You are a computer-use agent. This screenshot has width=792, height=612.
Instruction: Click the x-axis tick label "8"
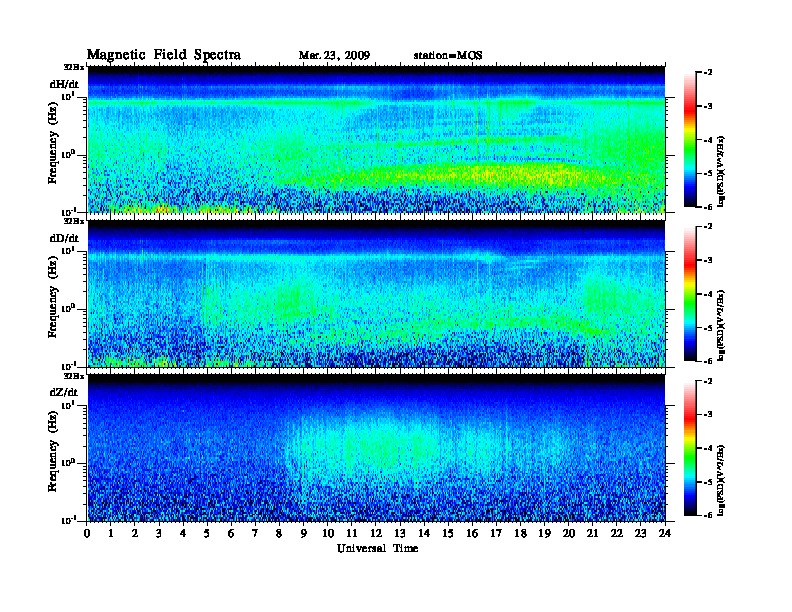(279, 534)
